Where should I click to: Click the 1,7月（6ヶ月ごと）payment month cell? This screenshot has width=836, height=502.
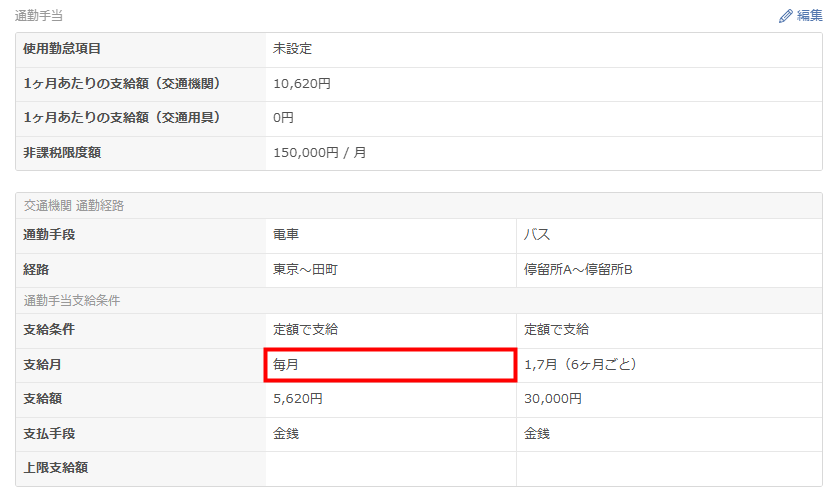[669, 365]
